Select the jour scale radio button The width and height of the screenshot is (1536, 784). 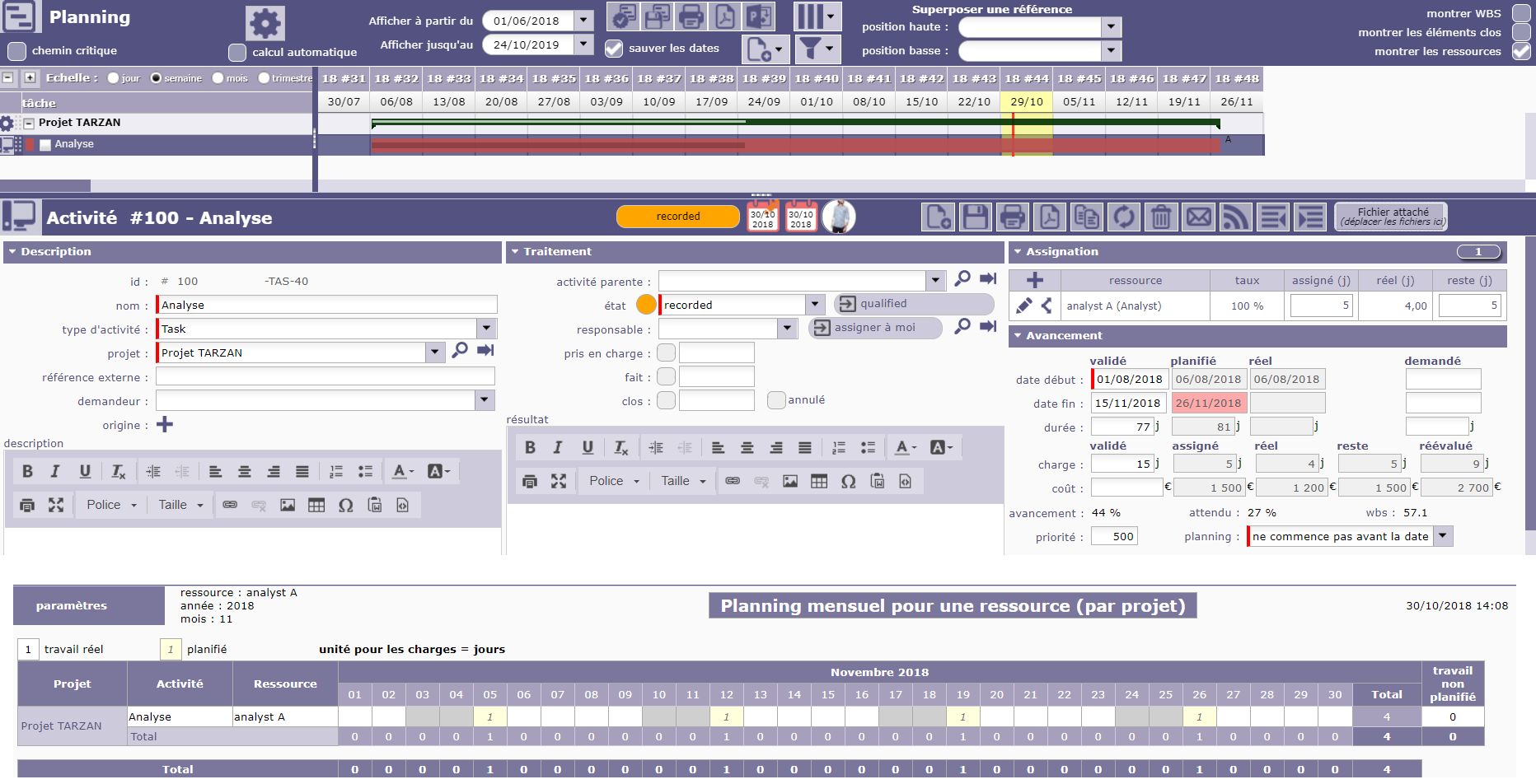coord(114,78)
